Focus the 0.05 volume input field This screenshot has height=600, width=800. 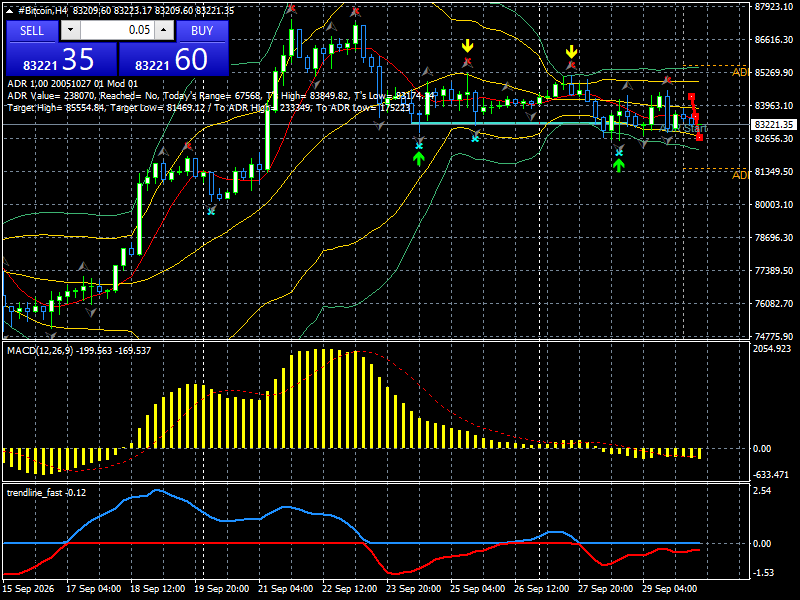[117, 31]
